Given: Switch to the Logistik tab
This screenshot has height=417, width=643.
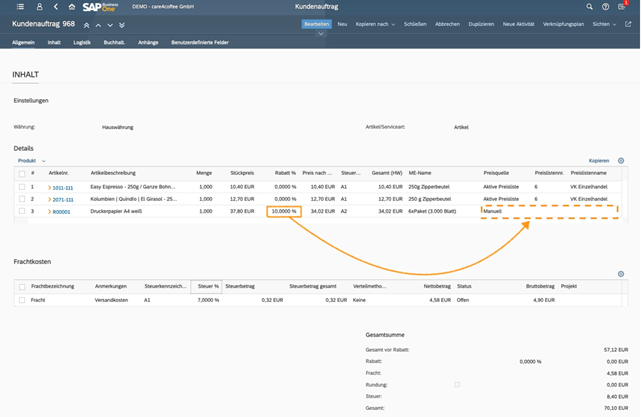Looking at the screenshot, I should [82, 42].
